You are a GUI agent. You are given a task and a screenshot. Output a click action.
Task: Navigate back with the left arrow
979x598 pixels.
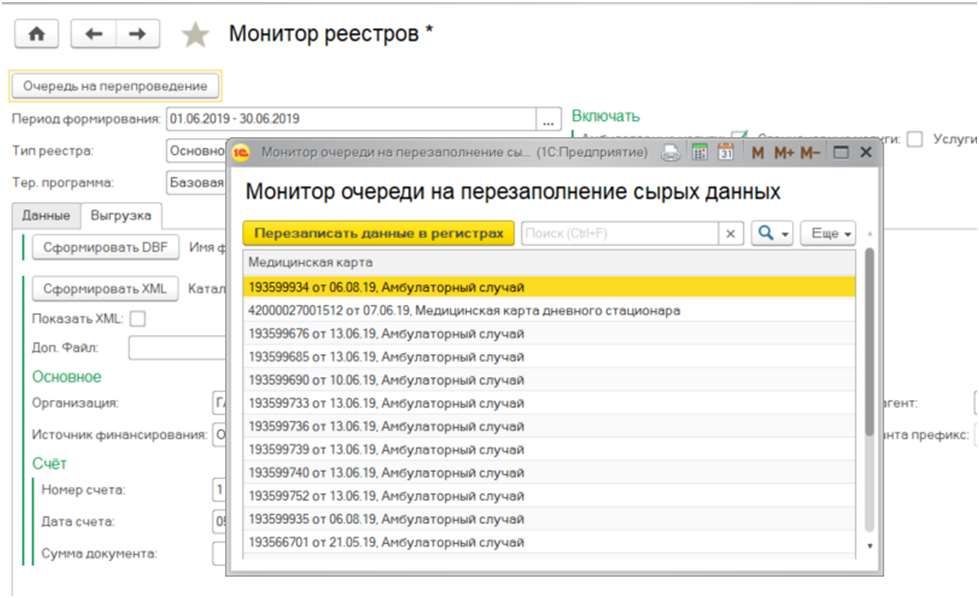pos(94,34)
